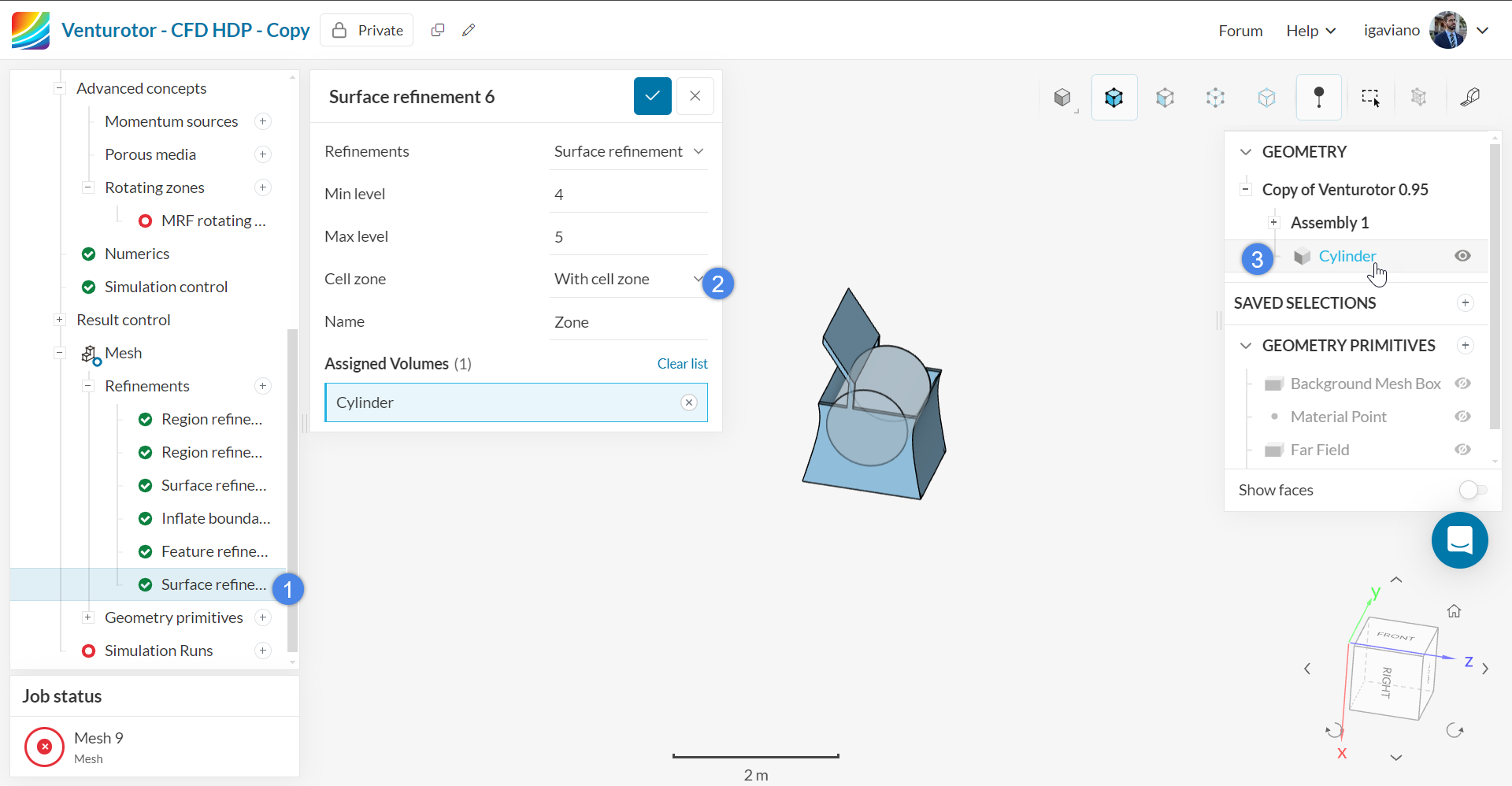
Task: Click the cell zone Name field
Action: coord(628,322)
